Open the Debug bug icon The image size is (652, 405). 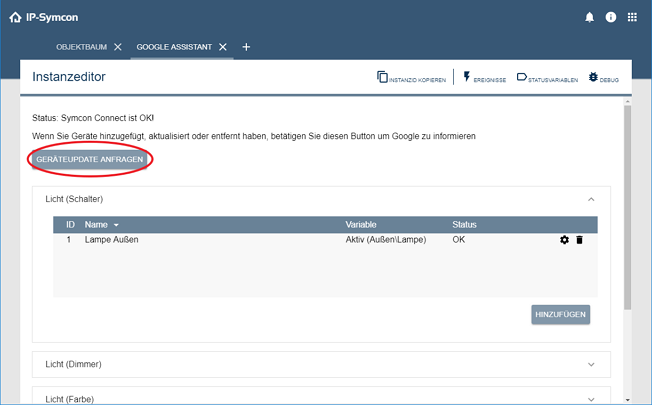click(594, 77)
